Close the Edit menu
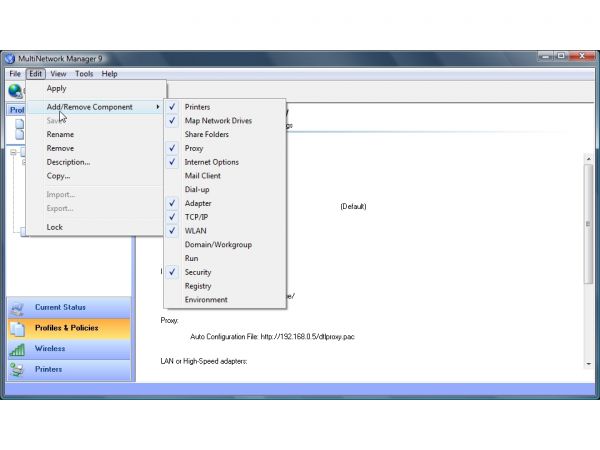Image resolution: width=600 pixels, height=450 pixels. [x=36, y=74]
